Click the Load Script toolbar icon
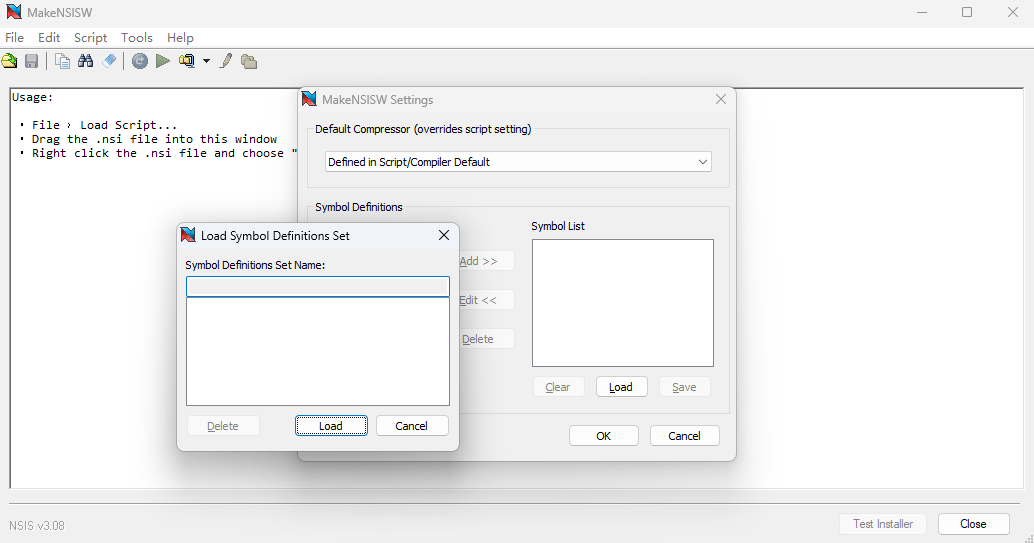The width and height of the screenshot is (1034, 543). coord(10,61)
